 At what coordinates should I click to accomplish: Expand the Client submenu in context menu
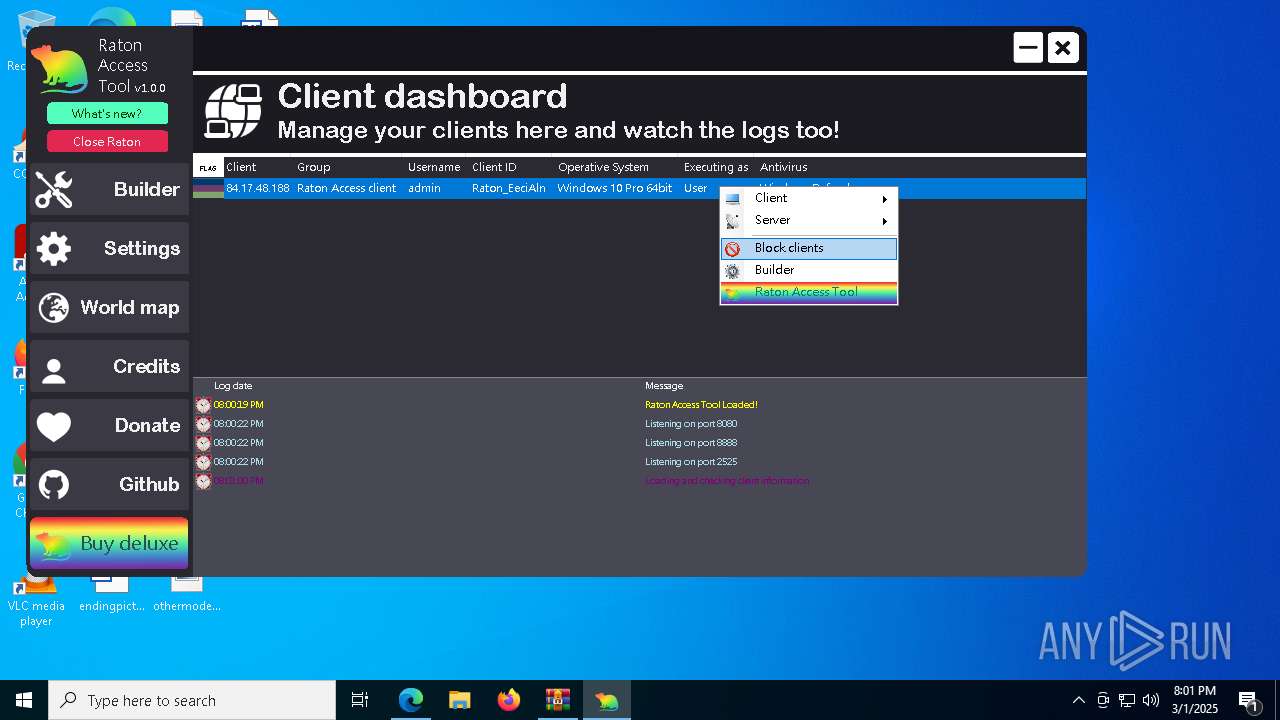tap(808, 198)
